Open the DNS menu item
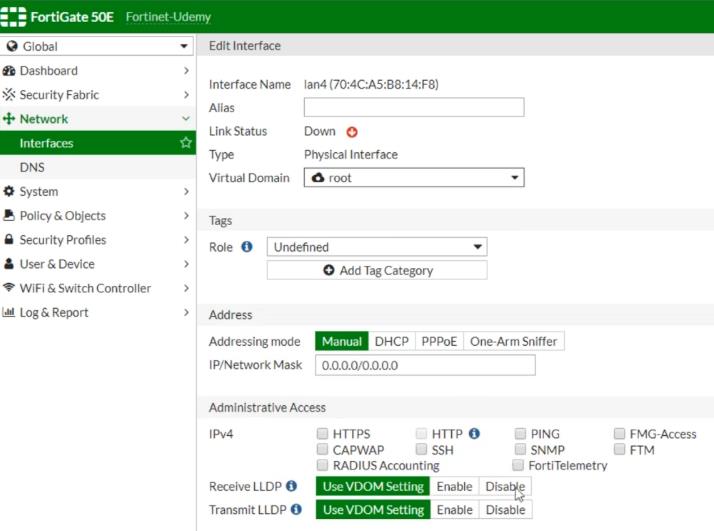 coord(98,167)
